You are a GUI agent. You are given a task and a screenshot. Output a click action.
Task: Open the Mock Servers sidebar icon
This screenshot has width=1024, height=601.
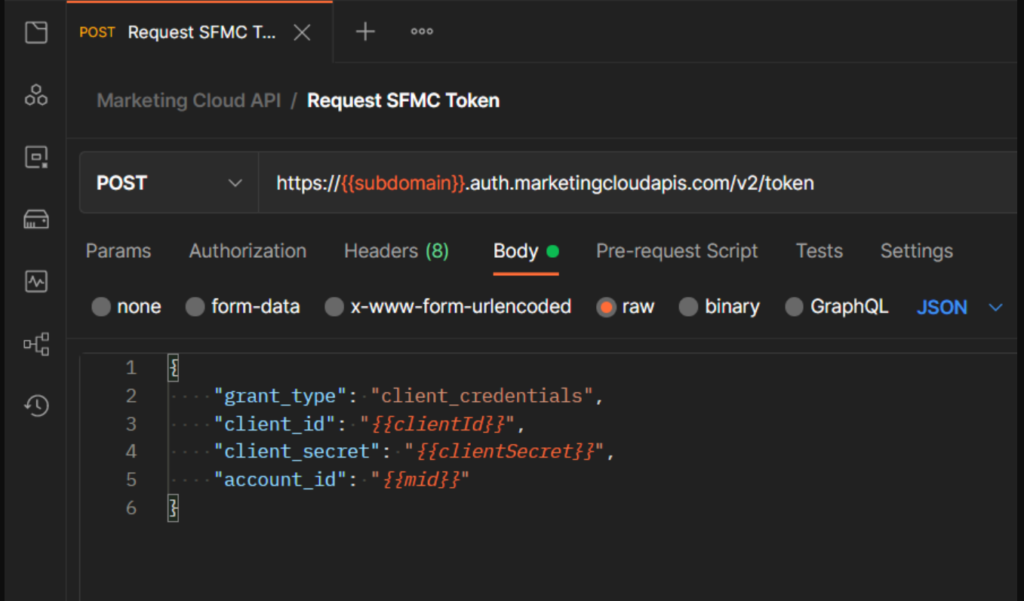tap(36, 219)
